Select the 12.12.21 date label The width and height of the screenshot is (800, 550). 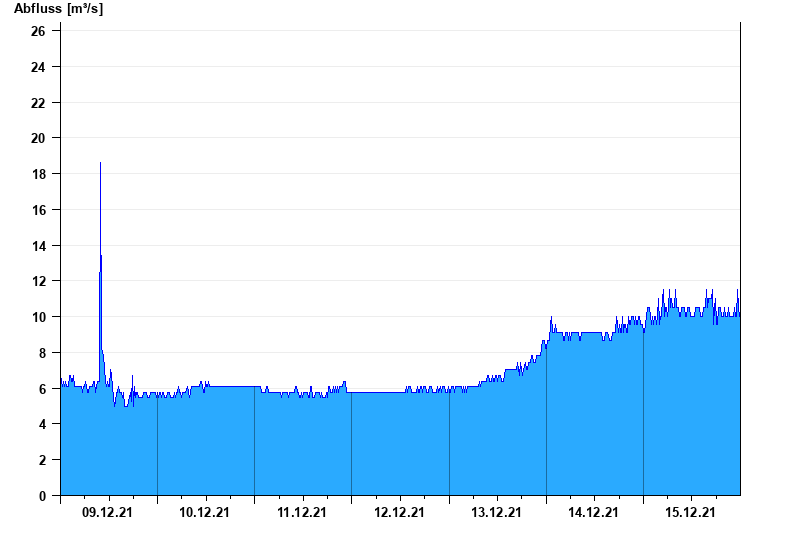click(399, 513)
